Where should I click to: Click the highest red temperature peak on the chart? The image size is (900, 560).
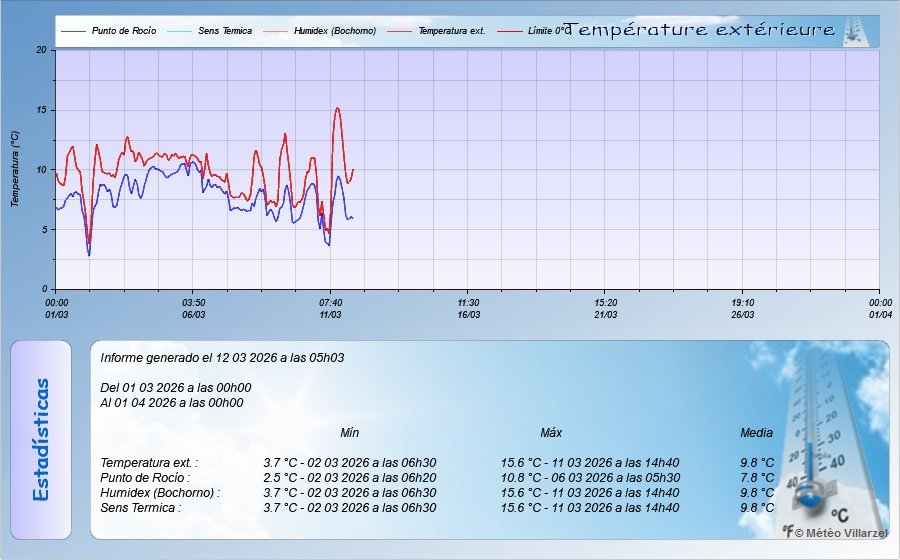[338, 108]
